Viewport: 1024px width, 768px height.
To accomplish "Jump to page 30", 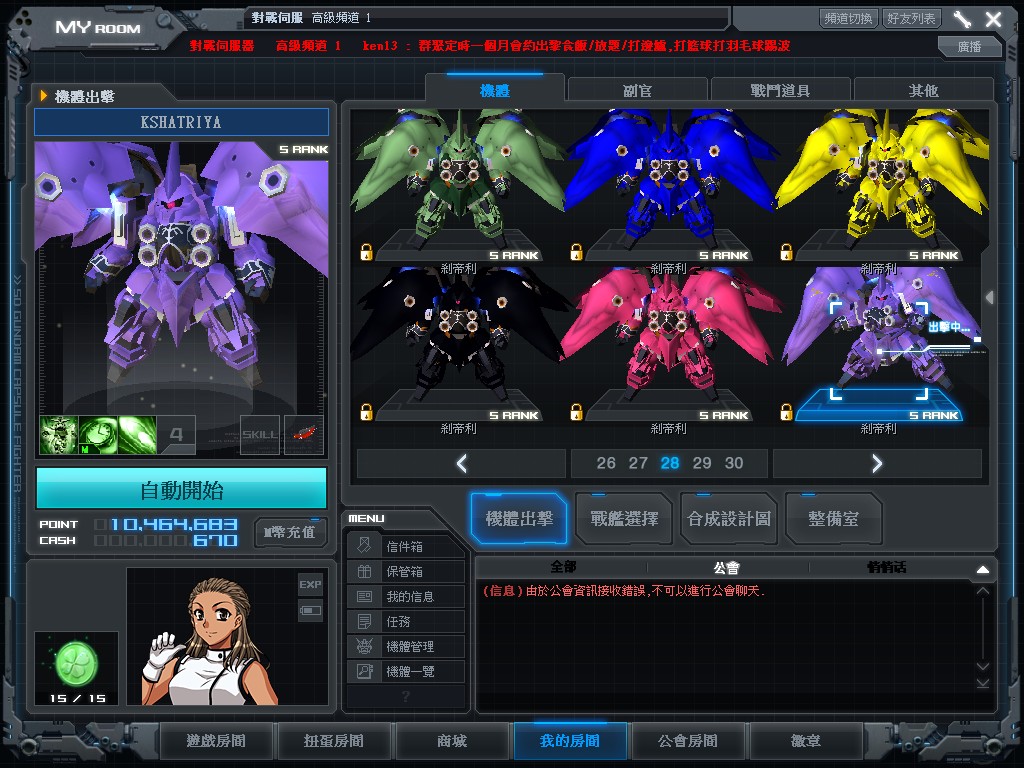I will [x=734, y=463].
